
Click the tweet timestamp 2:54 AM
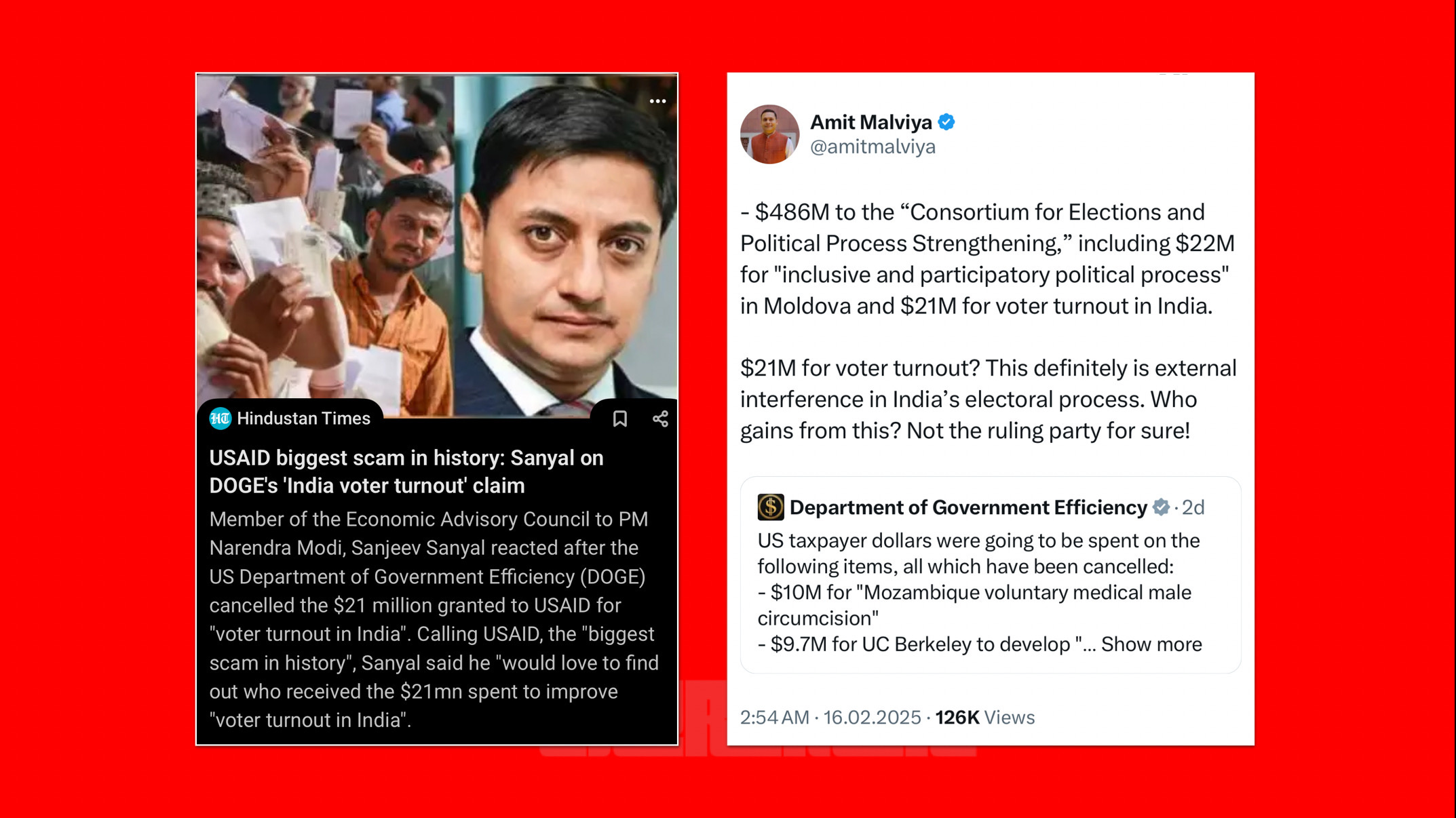(774, 718)
